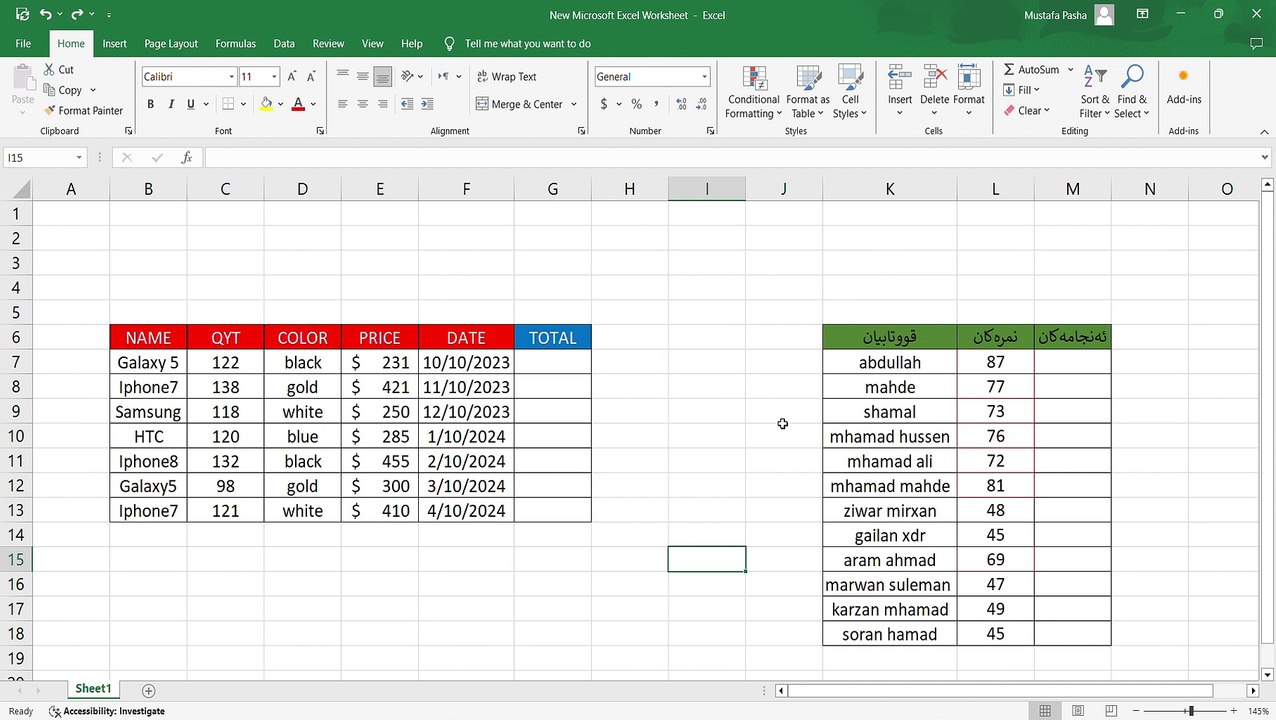The height and width of the screenshot is (720, 1276).
Task: Switch to Page Break Preview in status bar
Action: click(1110, 711)
